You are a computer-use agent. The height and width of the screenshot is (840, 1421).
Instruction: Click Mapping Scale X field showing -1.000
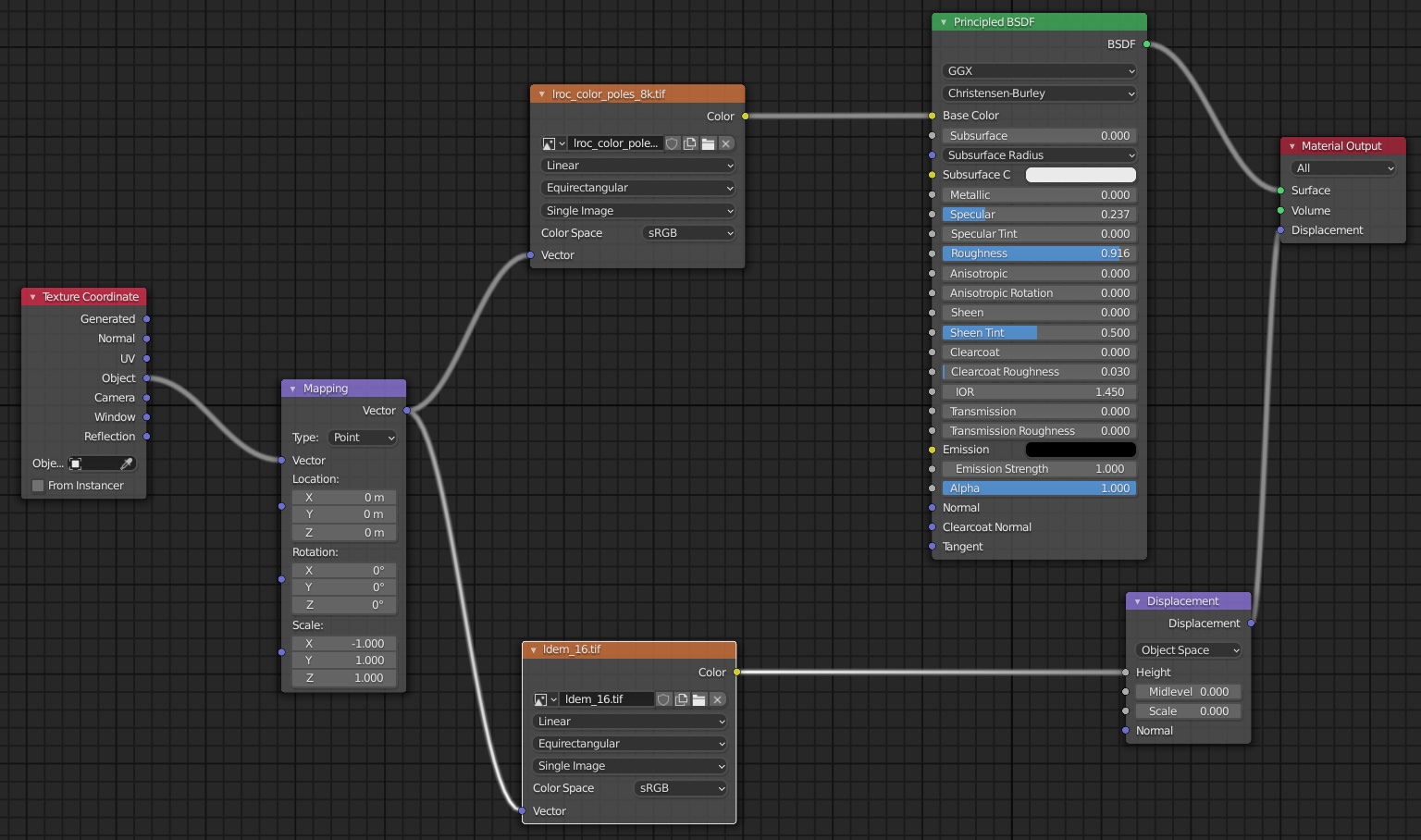click(344, 644)
